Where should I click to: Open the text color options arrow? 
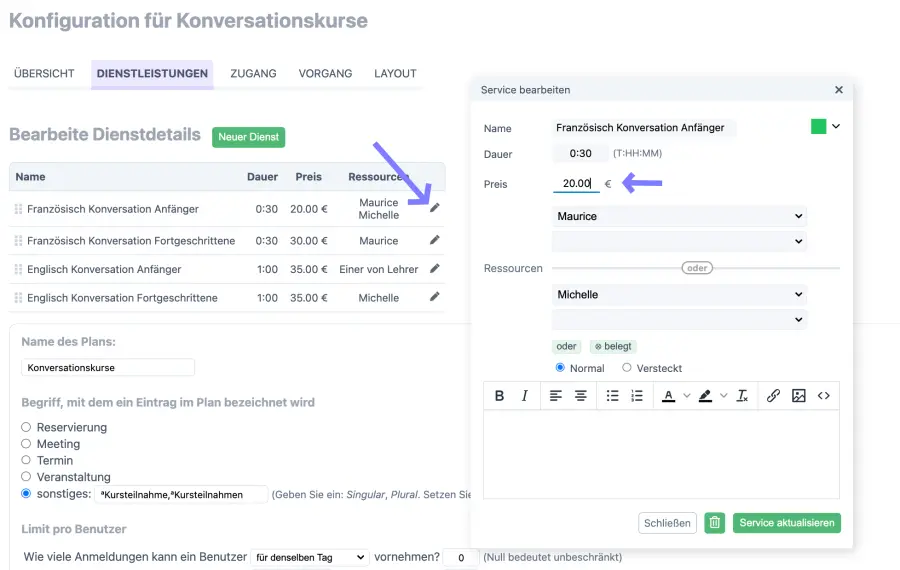[x=686, y=395]
